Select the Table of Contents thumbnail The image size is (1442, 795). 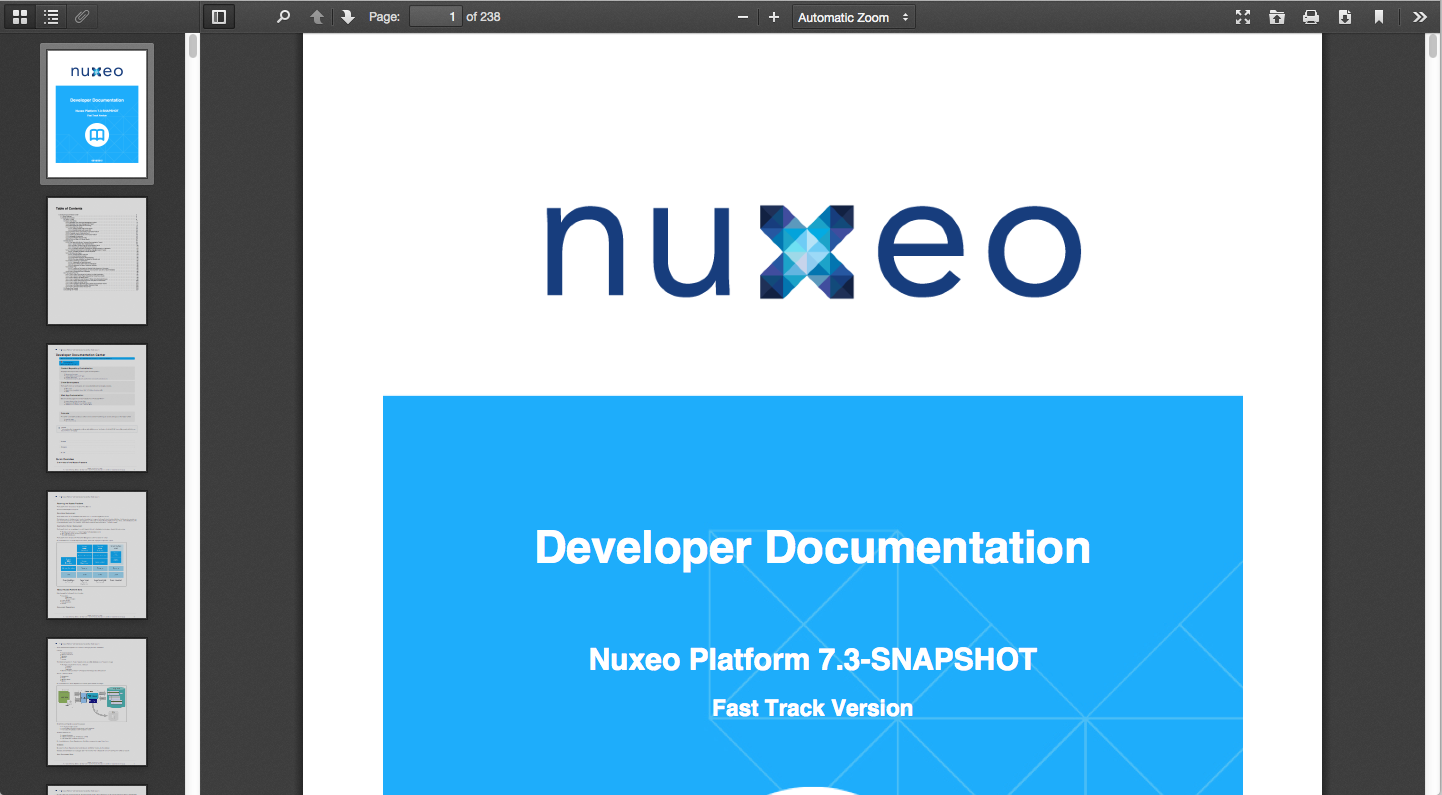97,261
